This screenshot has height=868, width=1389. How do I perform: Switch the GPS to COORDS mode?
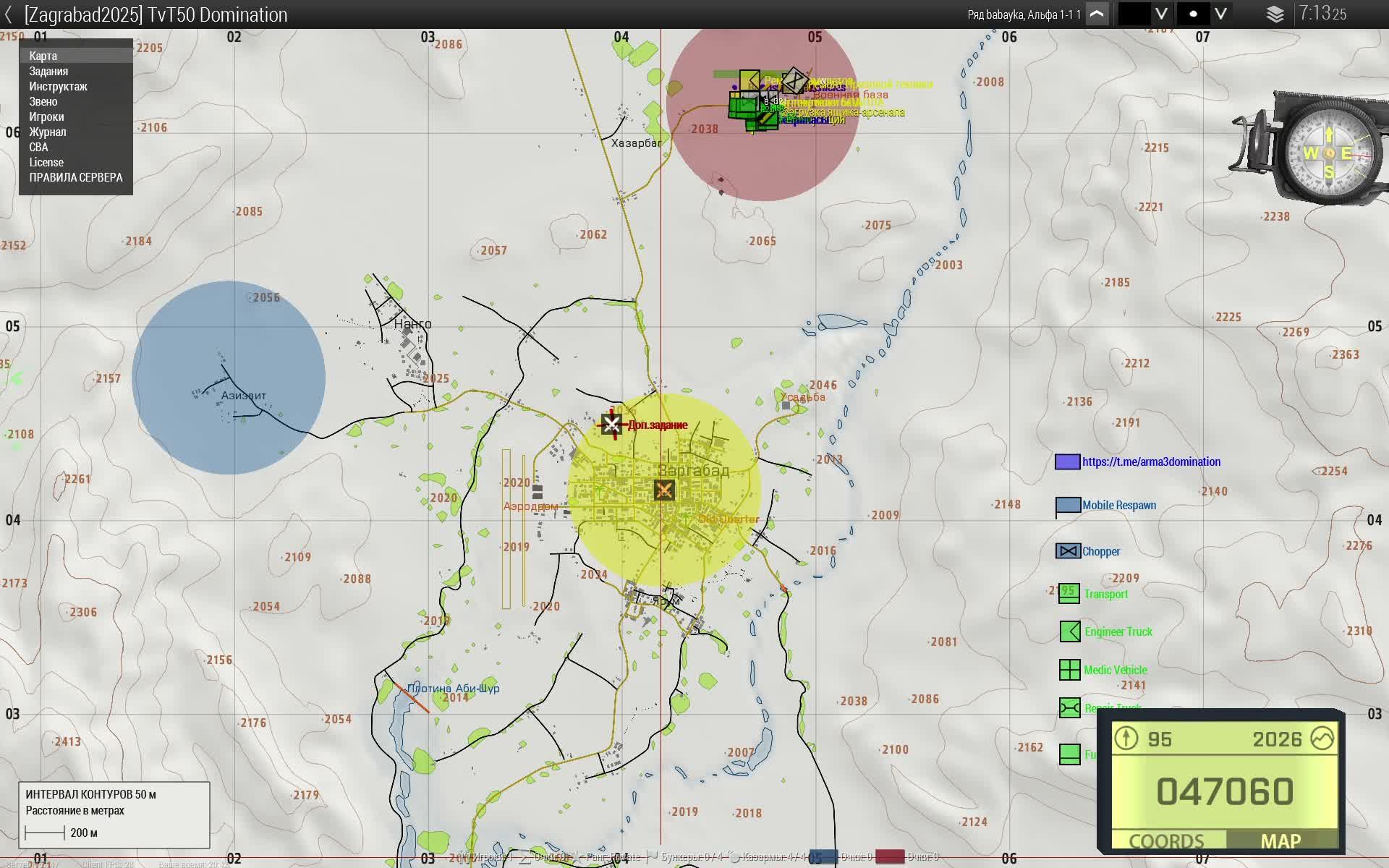1166,841
